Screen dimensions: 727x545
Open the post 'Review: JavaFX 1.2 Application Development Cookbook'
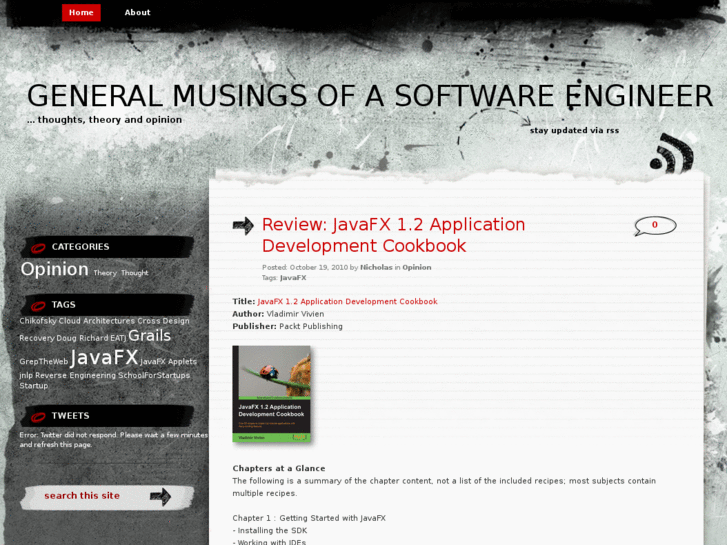pos(393,235)
